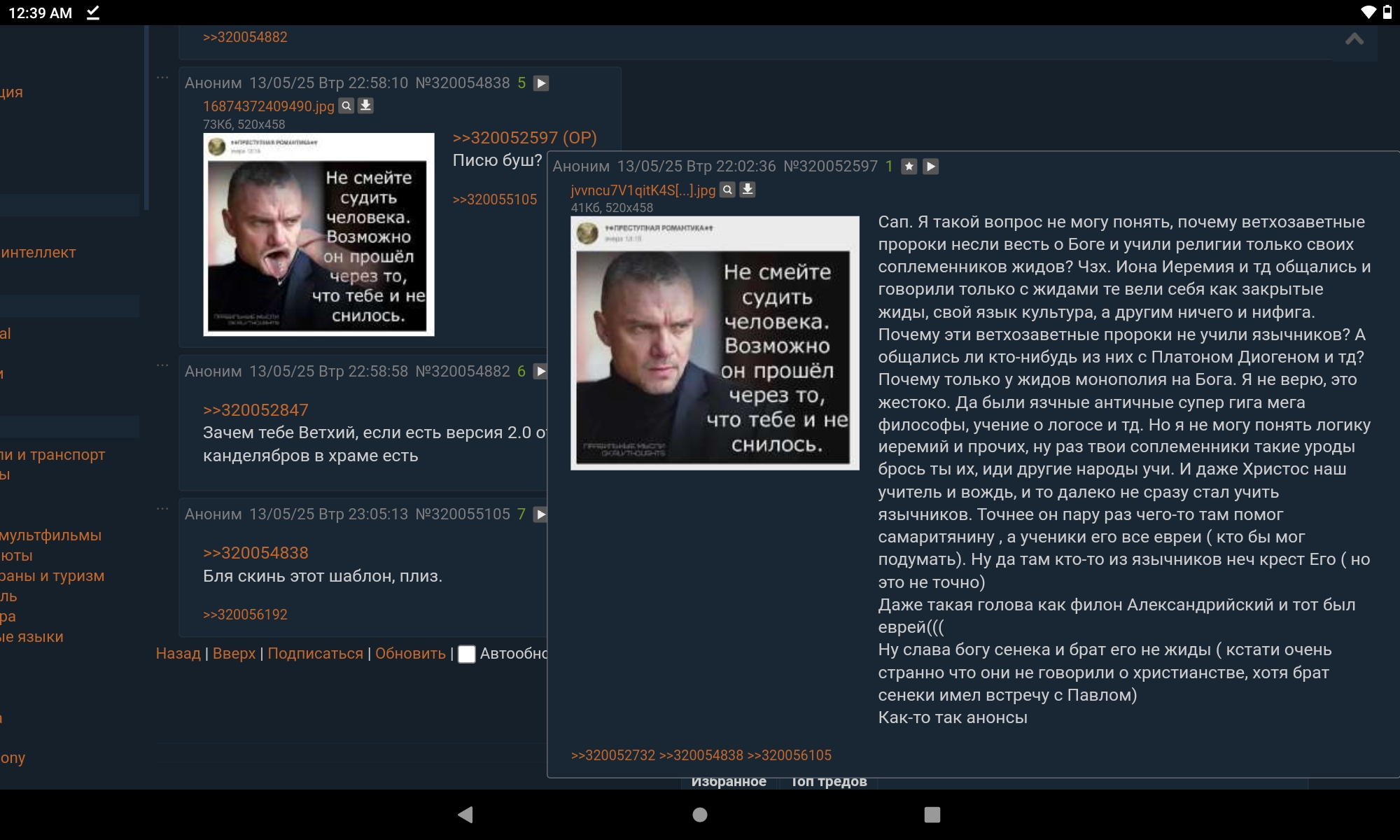Click star favorite icon on post №320052597

pos(909,167)
